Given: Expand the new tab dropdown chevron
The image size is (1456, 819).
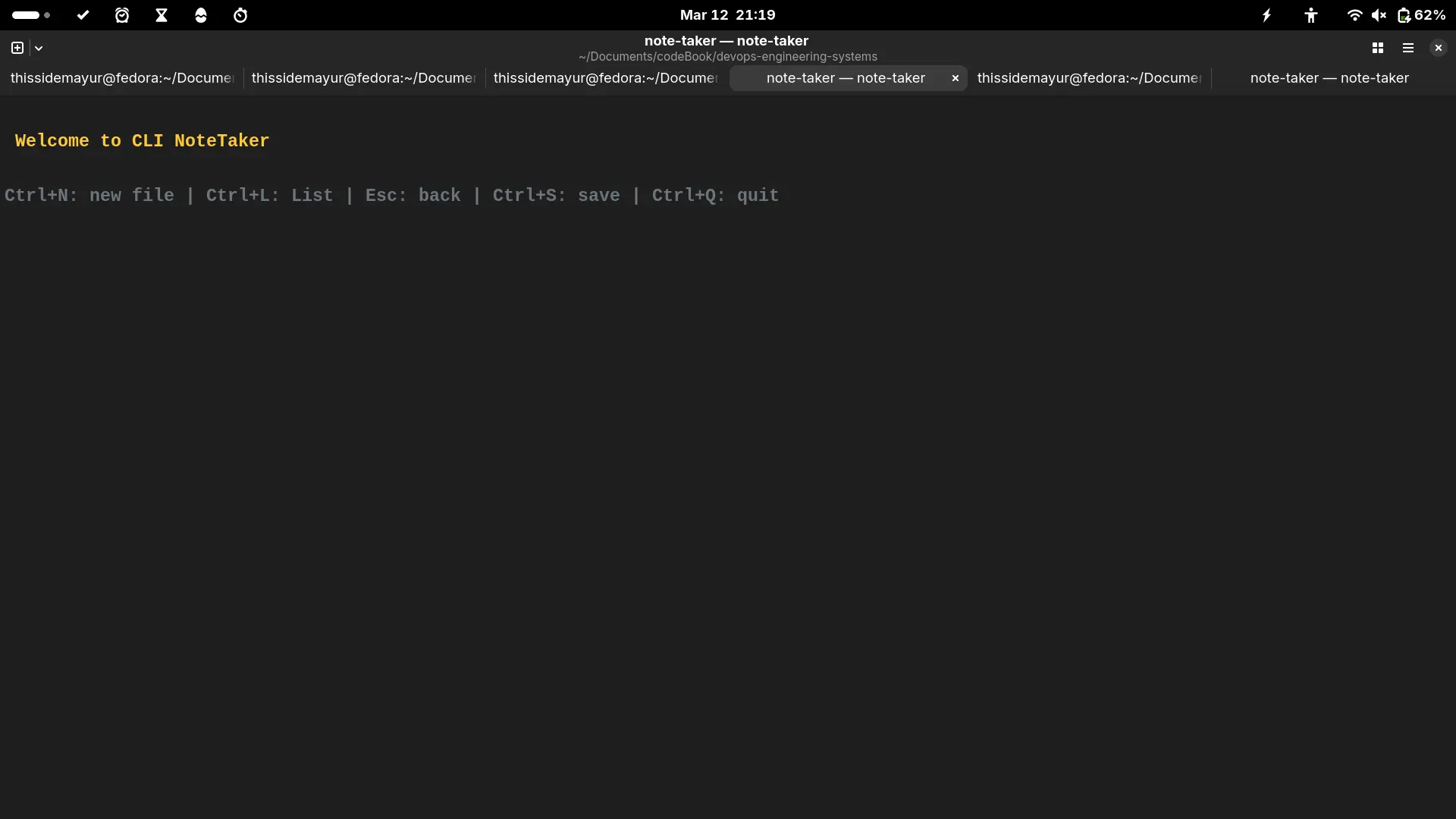Looking at the screenshot, I should pyautogui.click(x=38, y=47).
